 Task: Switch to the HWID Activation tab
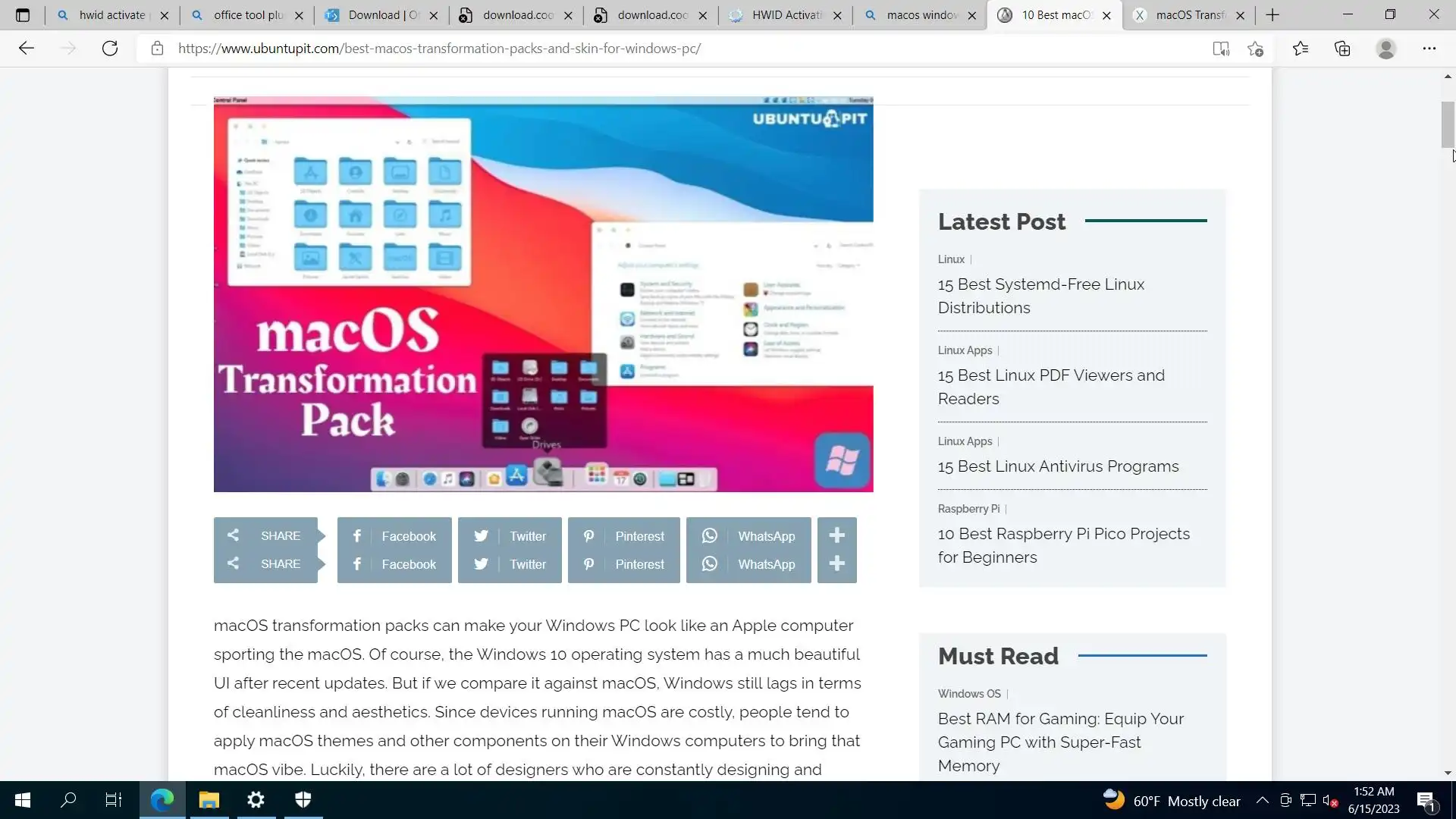786,15
